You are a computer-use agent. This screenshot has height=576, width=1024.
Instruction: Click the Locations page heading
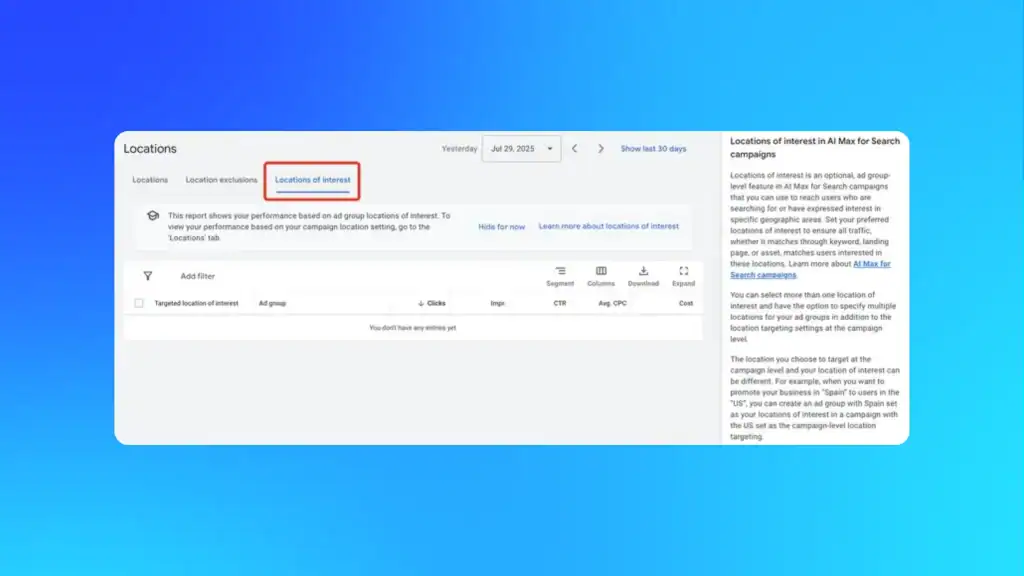click(x=150, y=149)
